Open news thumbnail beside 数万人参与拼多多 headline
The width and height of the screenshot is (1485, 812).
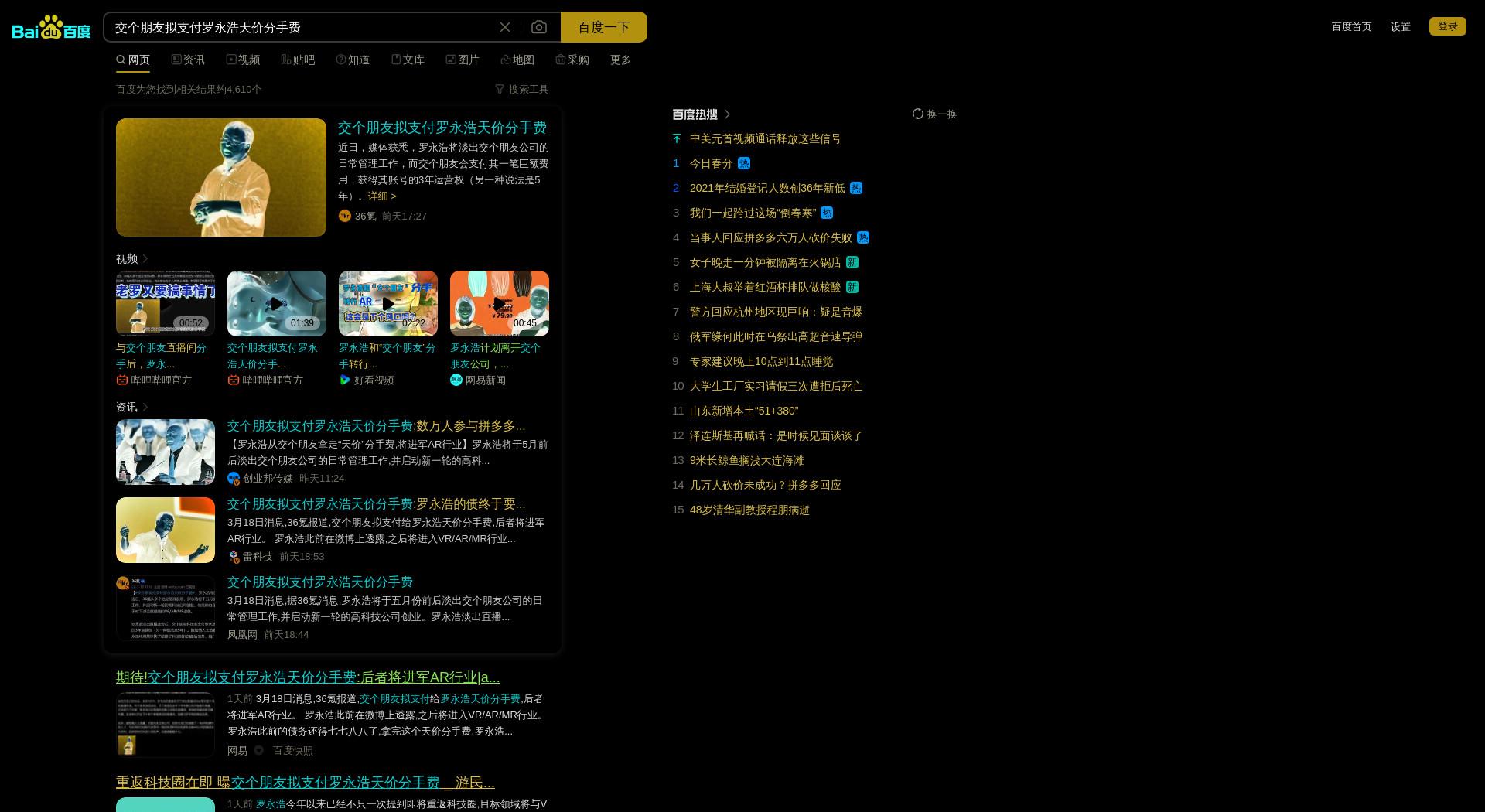pos(166,452)
